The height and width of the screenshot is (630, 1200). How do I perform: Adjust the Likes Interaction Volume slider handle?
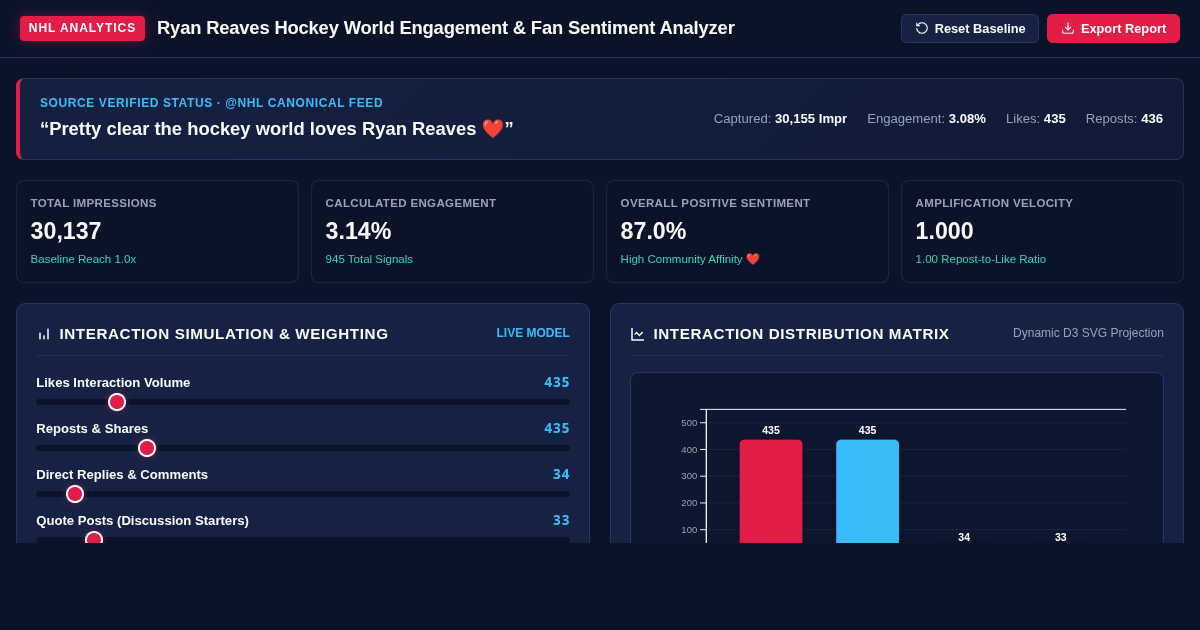[117, 402]
